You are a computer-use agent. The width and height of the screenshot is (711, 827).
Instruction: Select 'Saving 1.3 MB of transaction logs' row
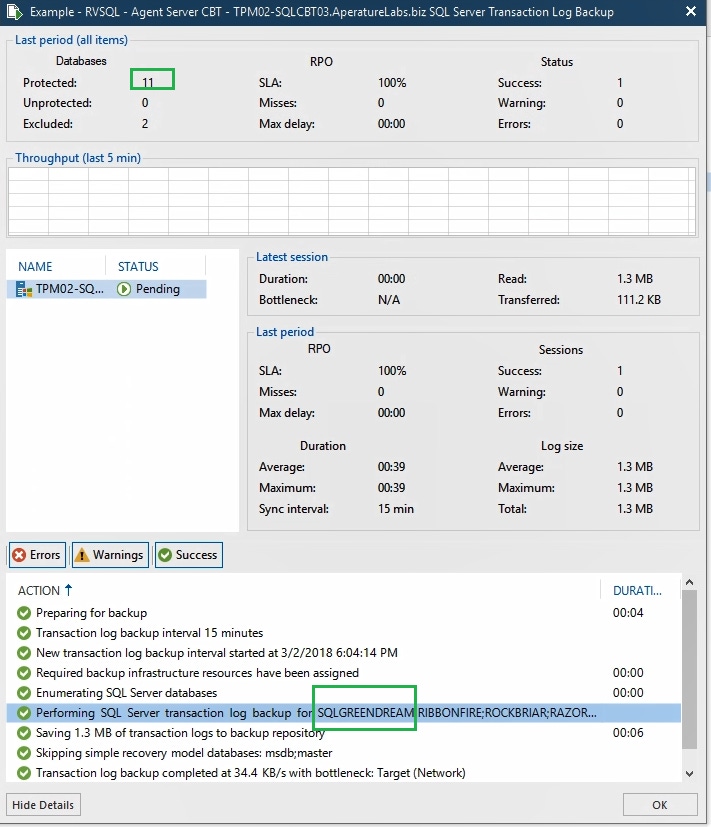[343, 733]
